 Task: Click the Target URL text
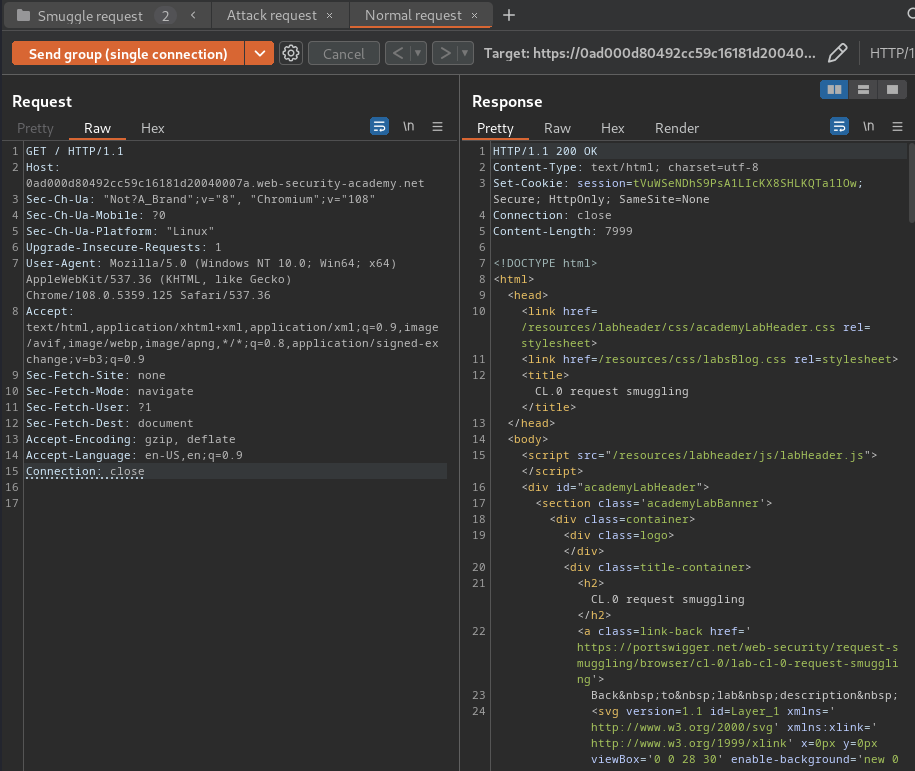coord(649,53)
